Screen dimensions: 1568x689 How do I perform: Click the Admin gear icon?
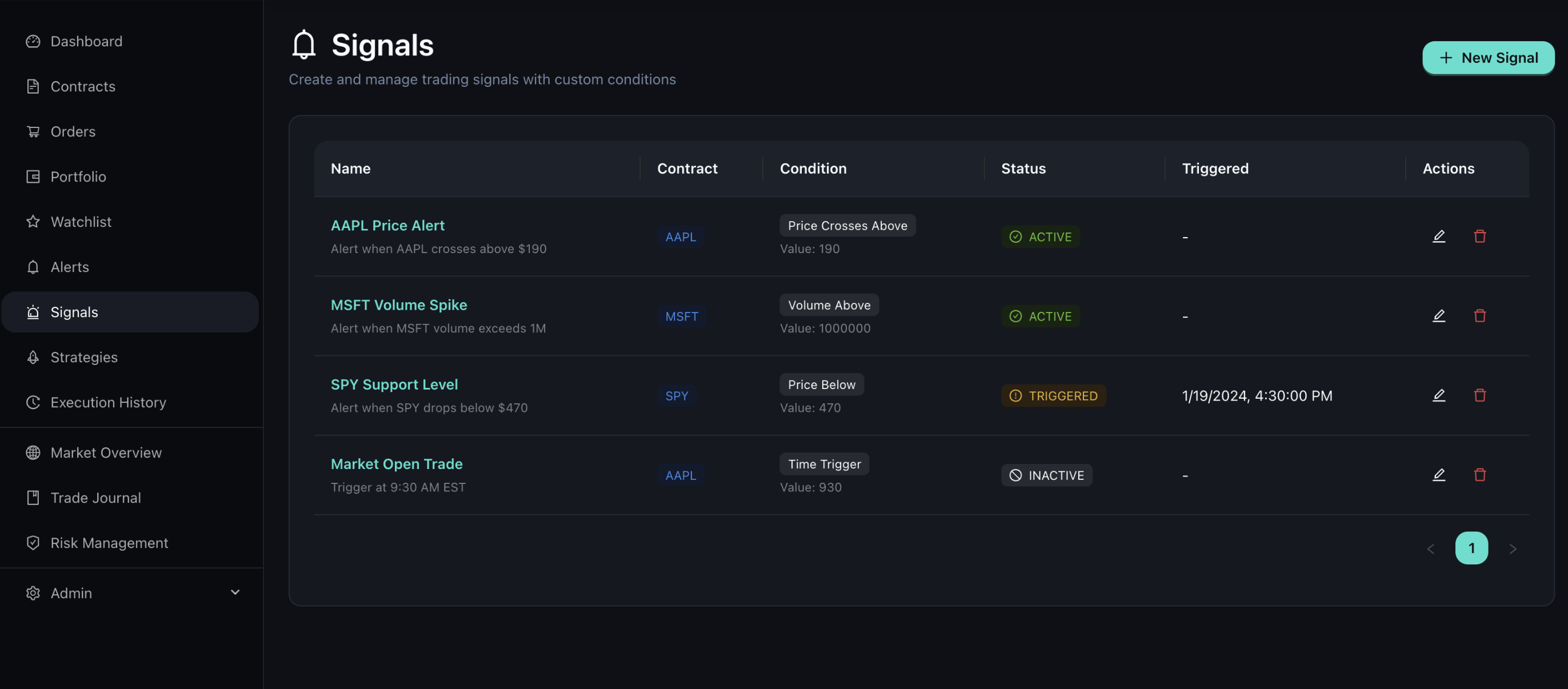pos(33,593)
